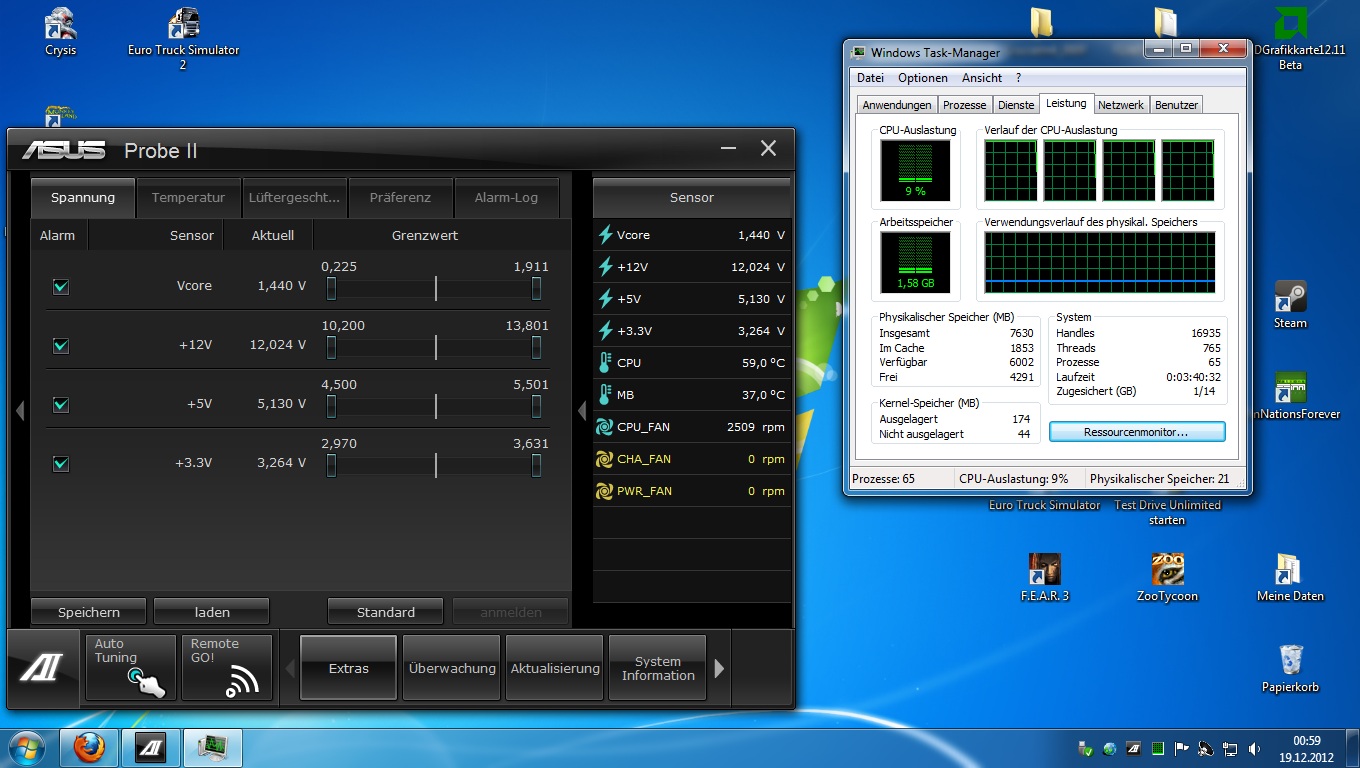
Task: Click Task Manager taskbar button
Action: tap(211, 747)
